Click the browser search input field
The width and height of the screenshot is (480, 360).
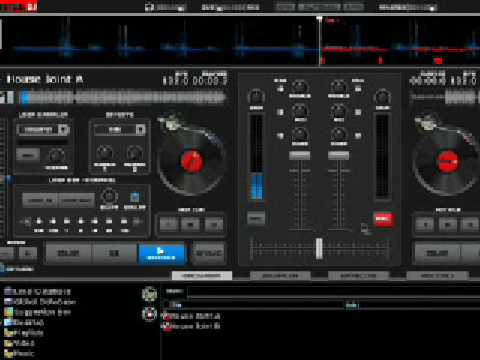tap(333, 292)
